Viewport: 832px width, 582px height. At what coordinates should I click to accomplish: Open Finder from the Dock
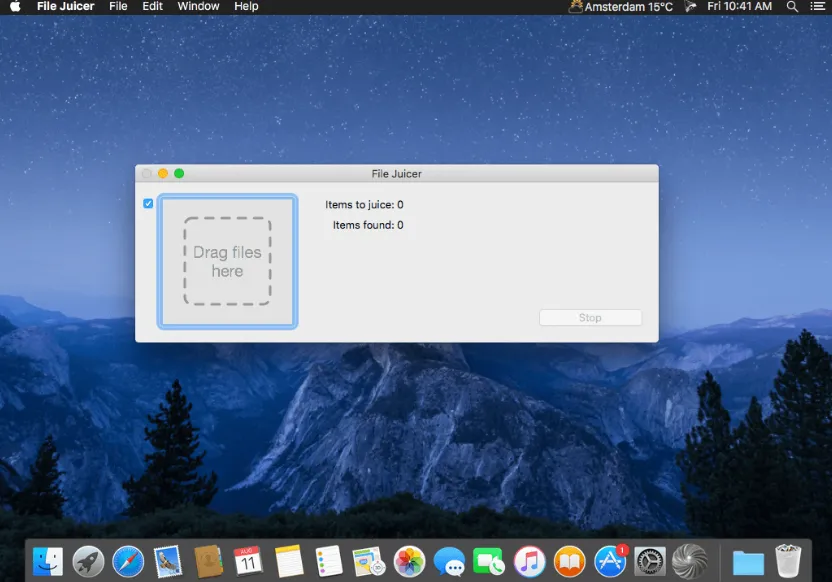tap(48, 561)
